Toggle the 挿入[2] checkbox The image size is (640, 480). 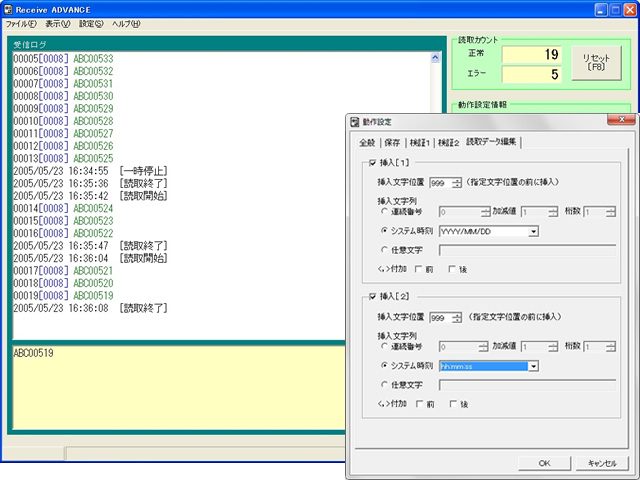pyautogui.click(x=372, y=297)
